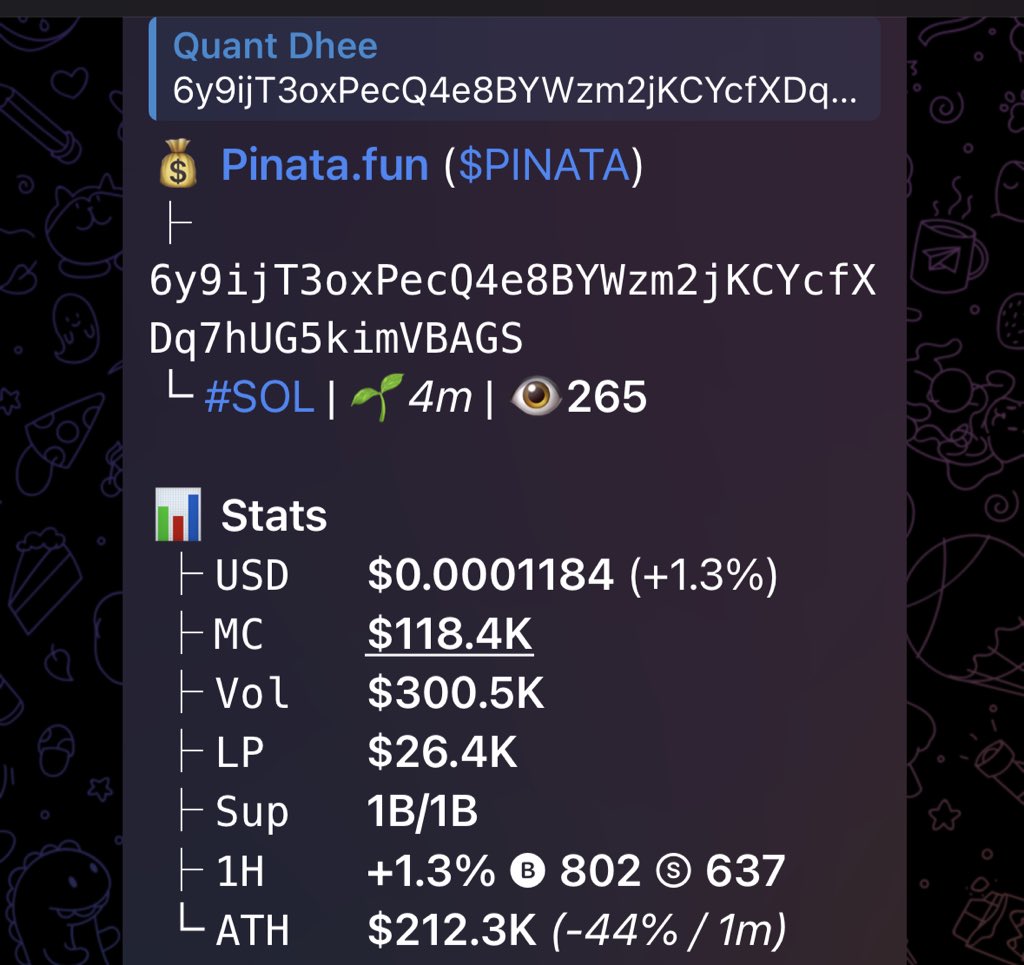Click the Sup 1B/1B value
This screenshot has height=965, width=1024.
[x=423, y=811]
